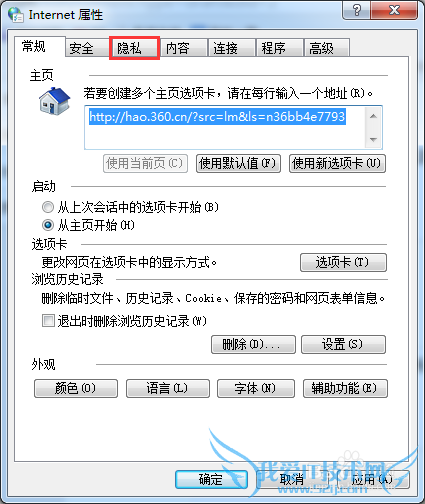The image size is (425, 504).
Task: Open the 连接 tab
Action: click(x=231, y=48)
